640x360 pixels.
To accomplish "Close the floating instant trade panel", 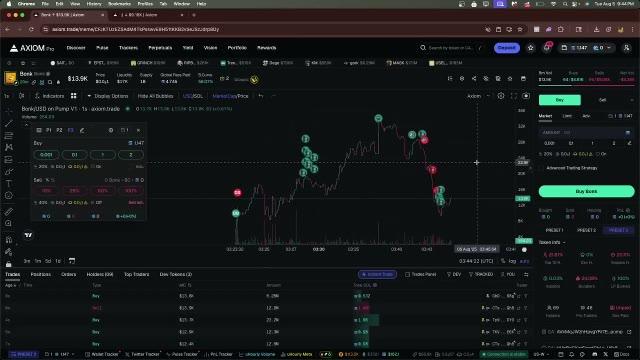I will [x=138, y=130].
